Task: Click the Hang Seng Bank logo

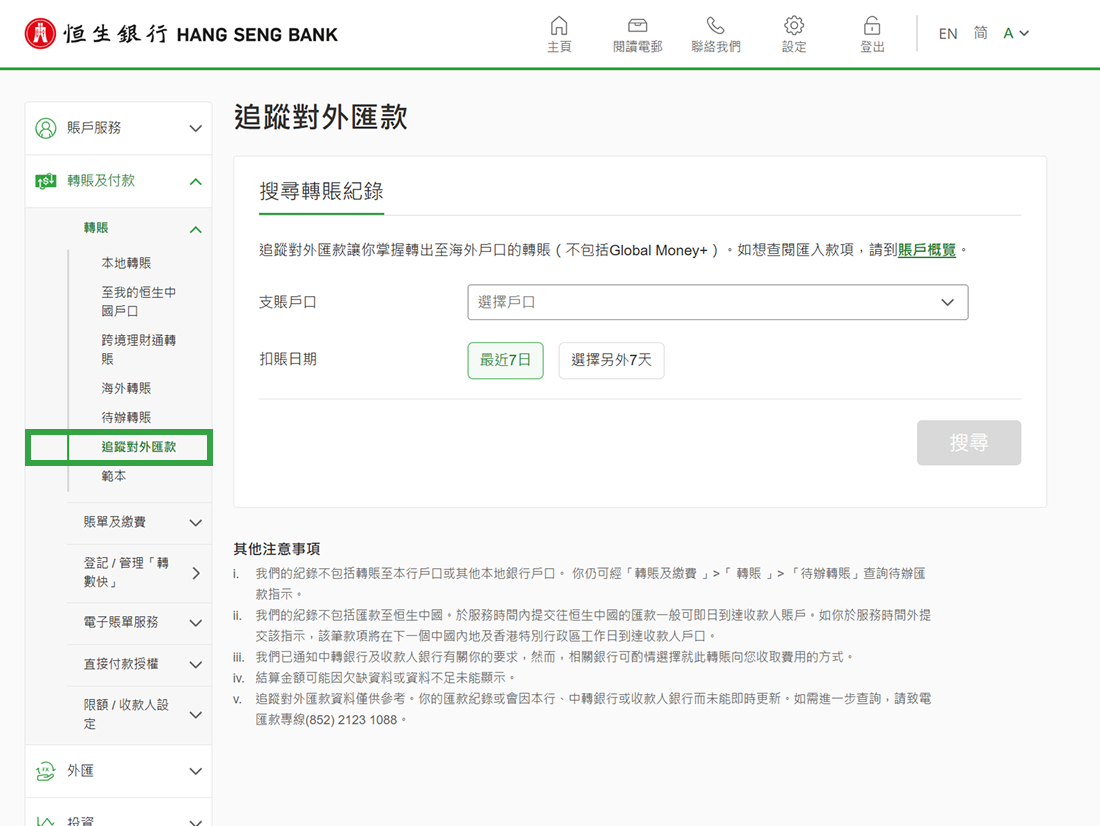Action: pyautogui.click(x=181, y=34)
